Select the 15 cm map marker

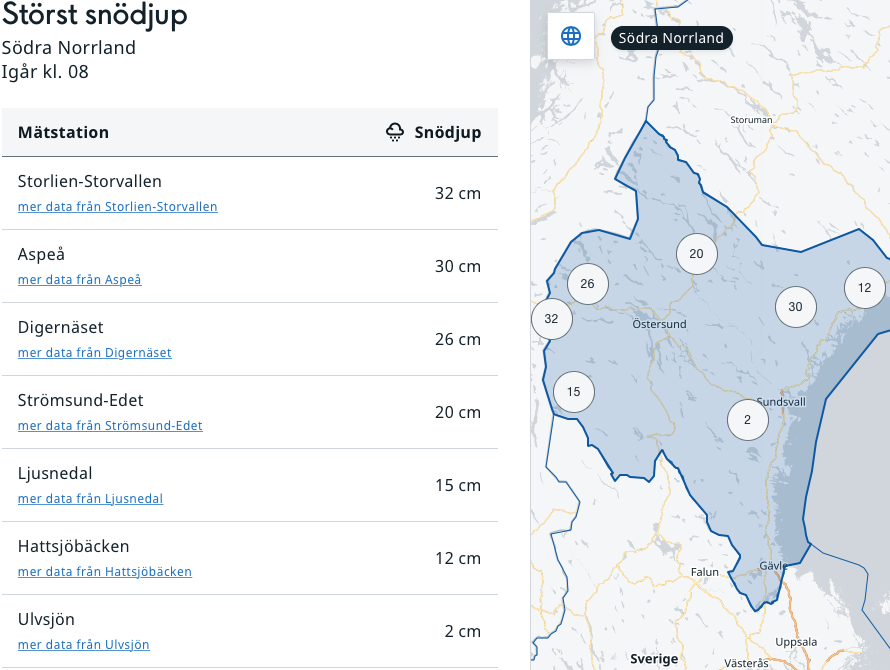(573, 392)
